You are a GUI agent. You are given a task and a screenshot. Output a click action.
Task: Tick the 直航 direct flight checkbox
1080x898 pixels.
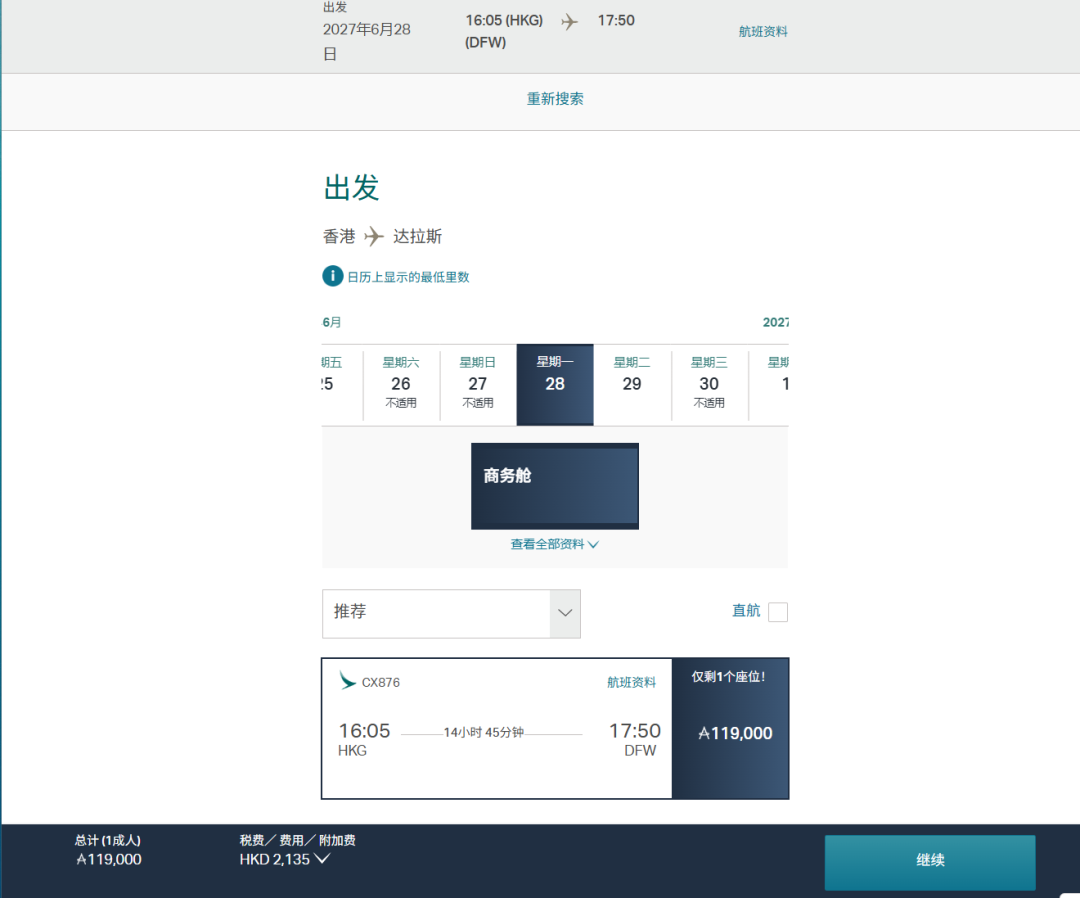click(778, 612)
